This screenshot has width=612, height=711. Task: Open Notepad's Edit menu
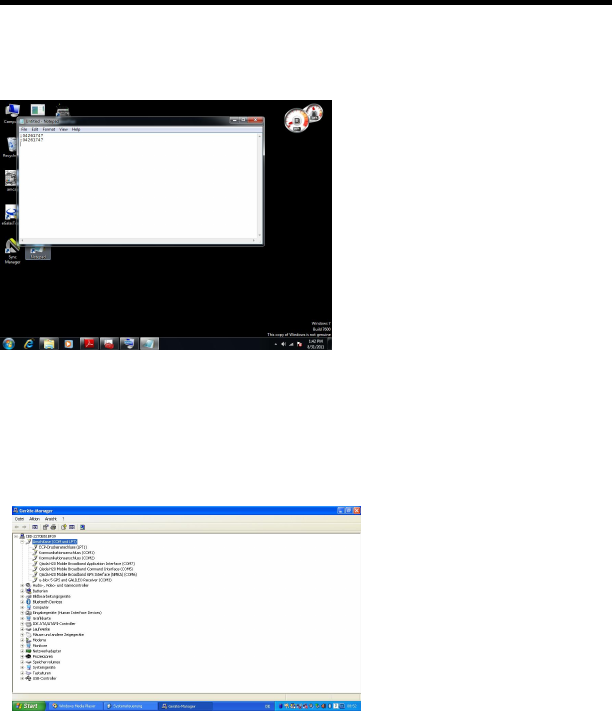[35, 129]
